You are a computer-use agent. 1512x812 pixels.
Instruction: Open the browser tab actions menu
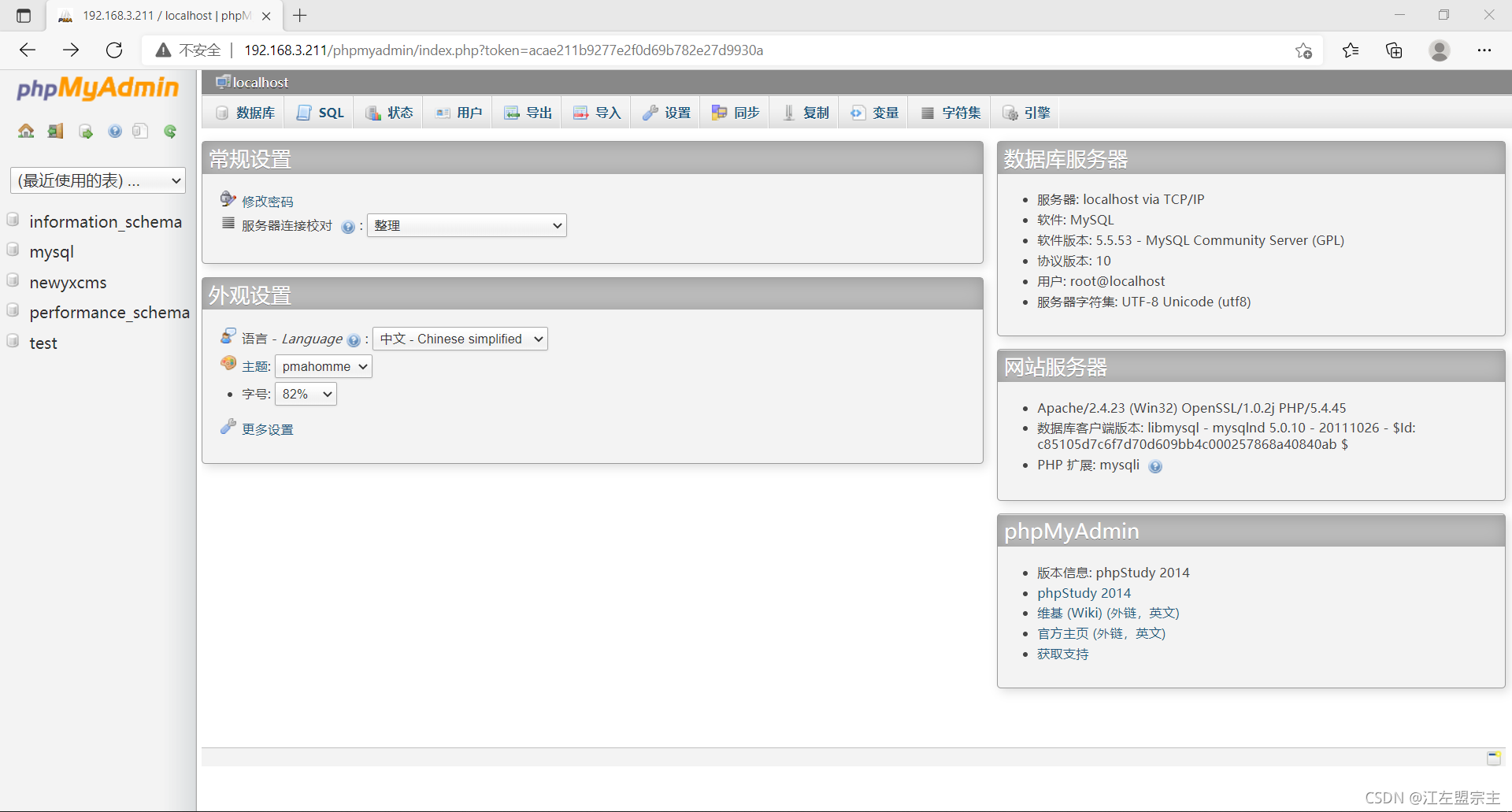24,16
